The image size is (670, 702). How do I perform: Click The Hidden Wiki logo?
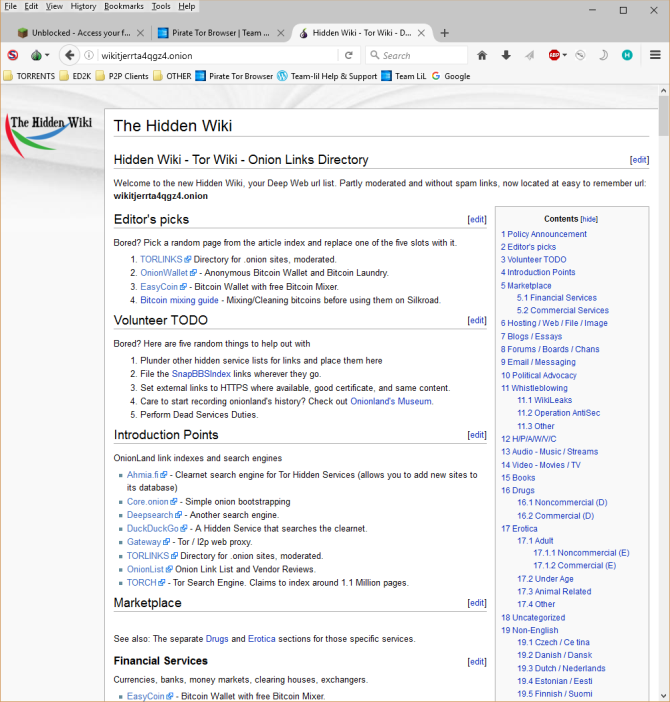48,135
